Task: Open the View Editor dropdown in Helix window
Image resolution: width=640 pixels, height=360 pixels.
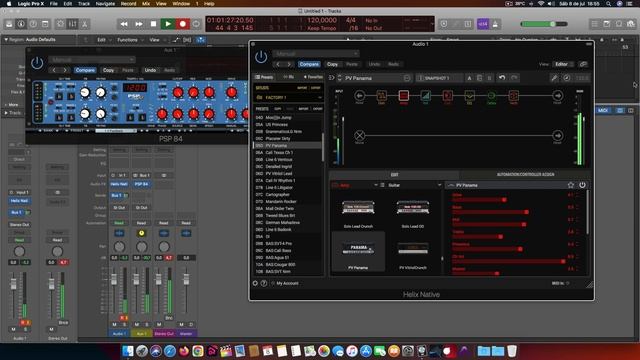Action: pyautogui.click(x=563, y=64)
